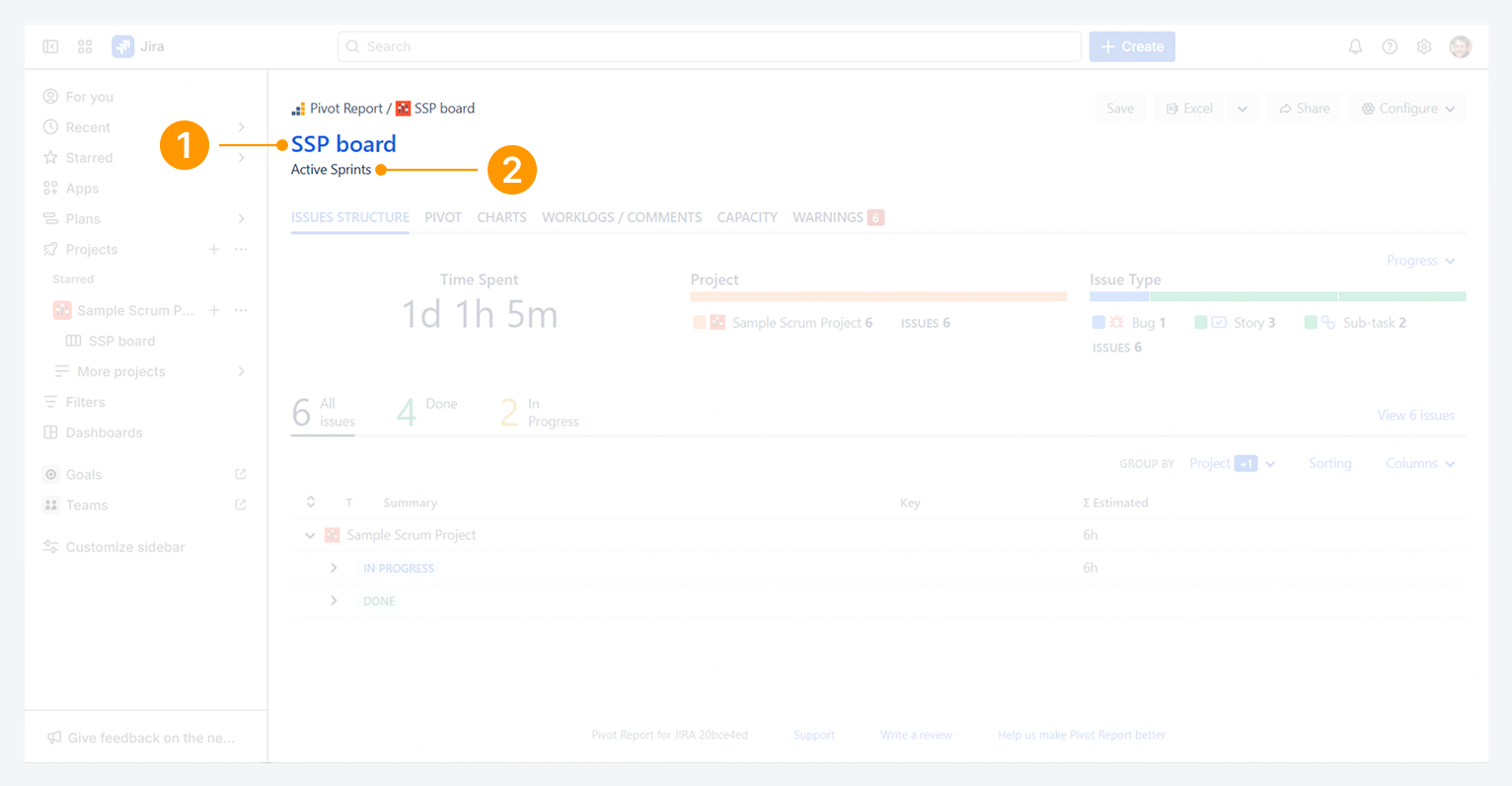Expand the Starred chevron in the sidebar
Image resolution: width=1512 pixels, height=786 pixels.
[242, 158]
